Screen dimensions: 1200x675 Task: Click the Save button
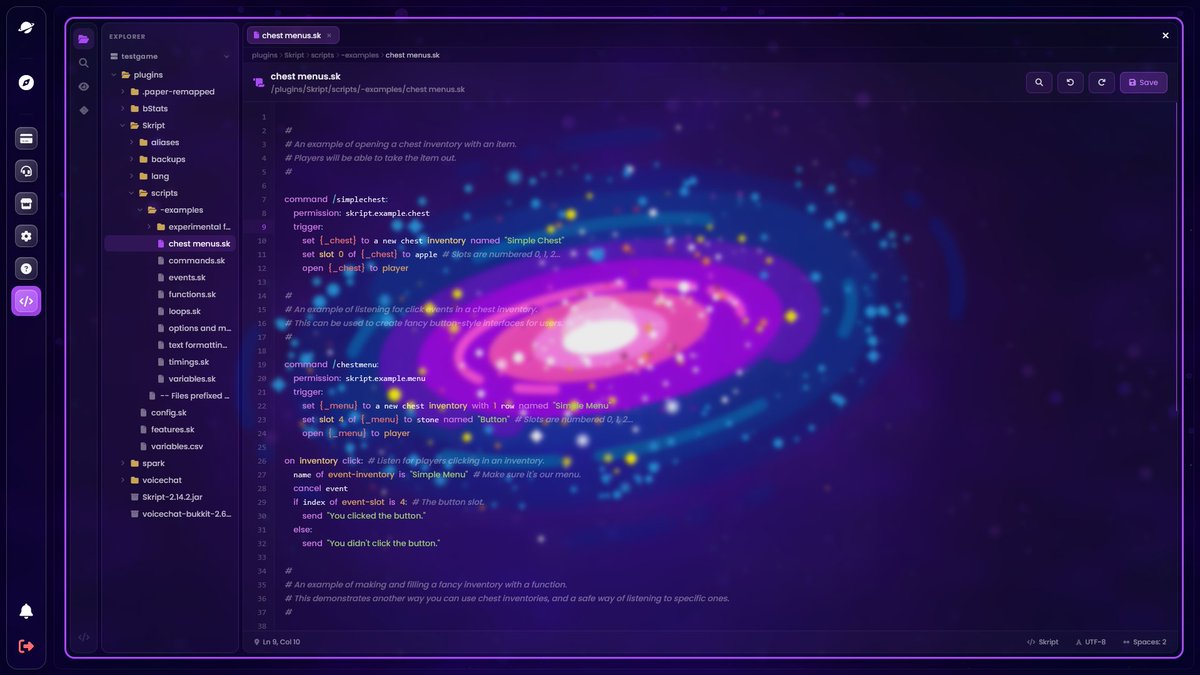[x=1143, y=82]
